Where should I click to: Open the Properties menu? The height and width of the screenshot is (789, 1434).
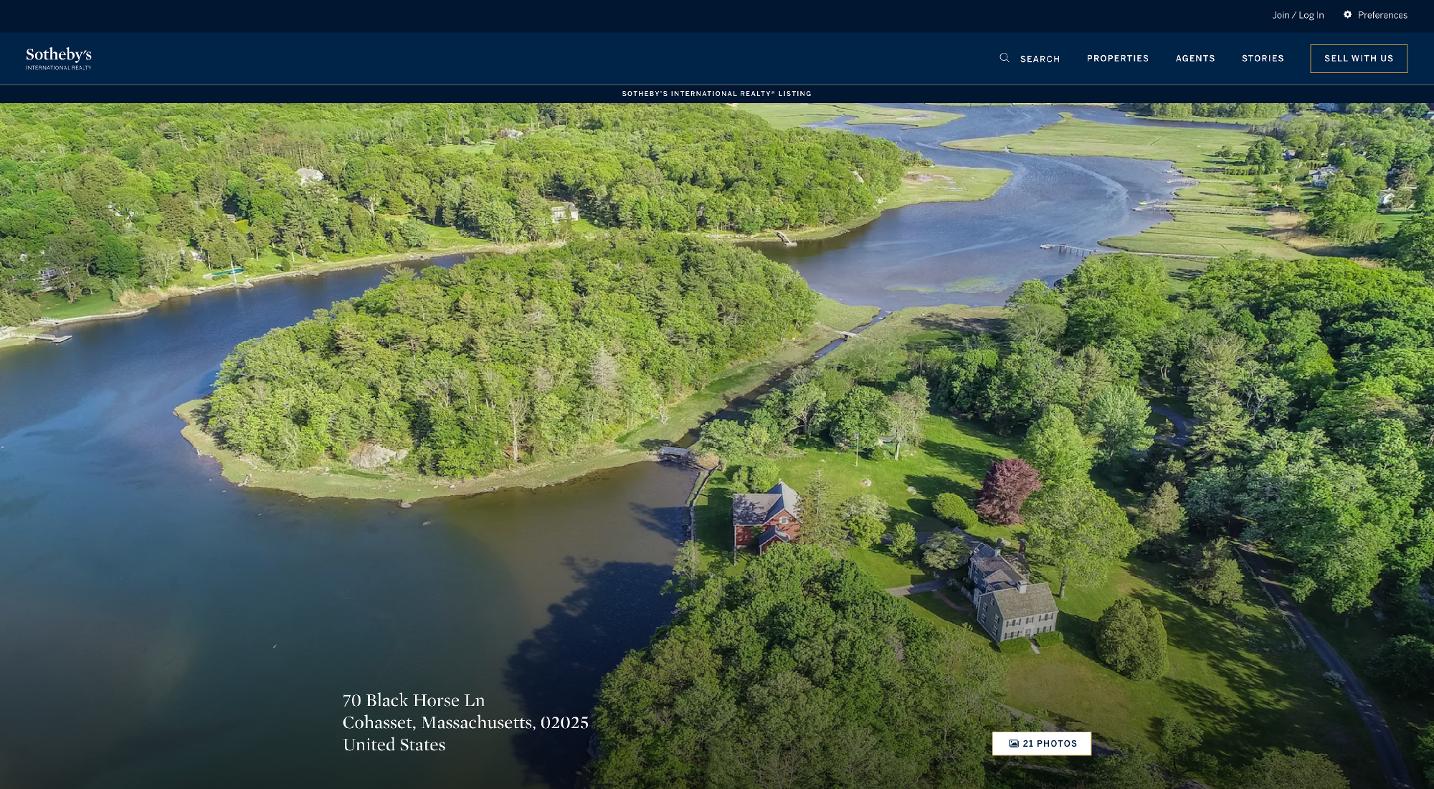(x=1118, y=58)
